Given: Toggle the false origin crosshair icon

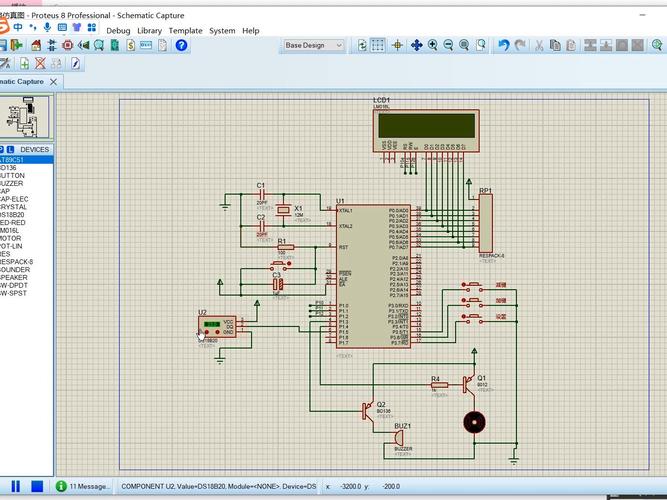Looking at the screenshot, I should (x=397, y=45).
